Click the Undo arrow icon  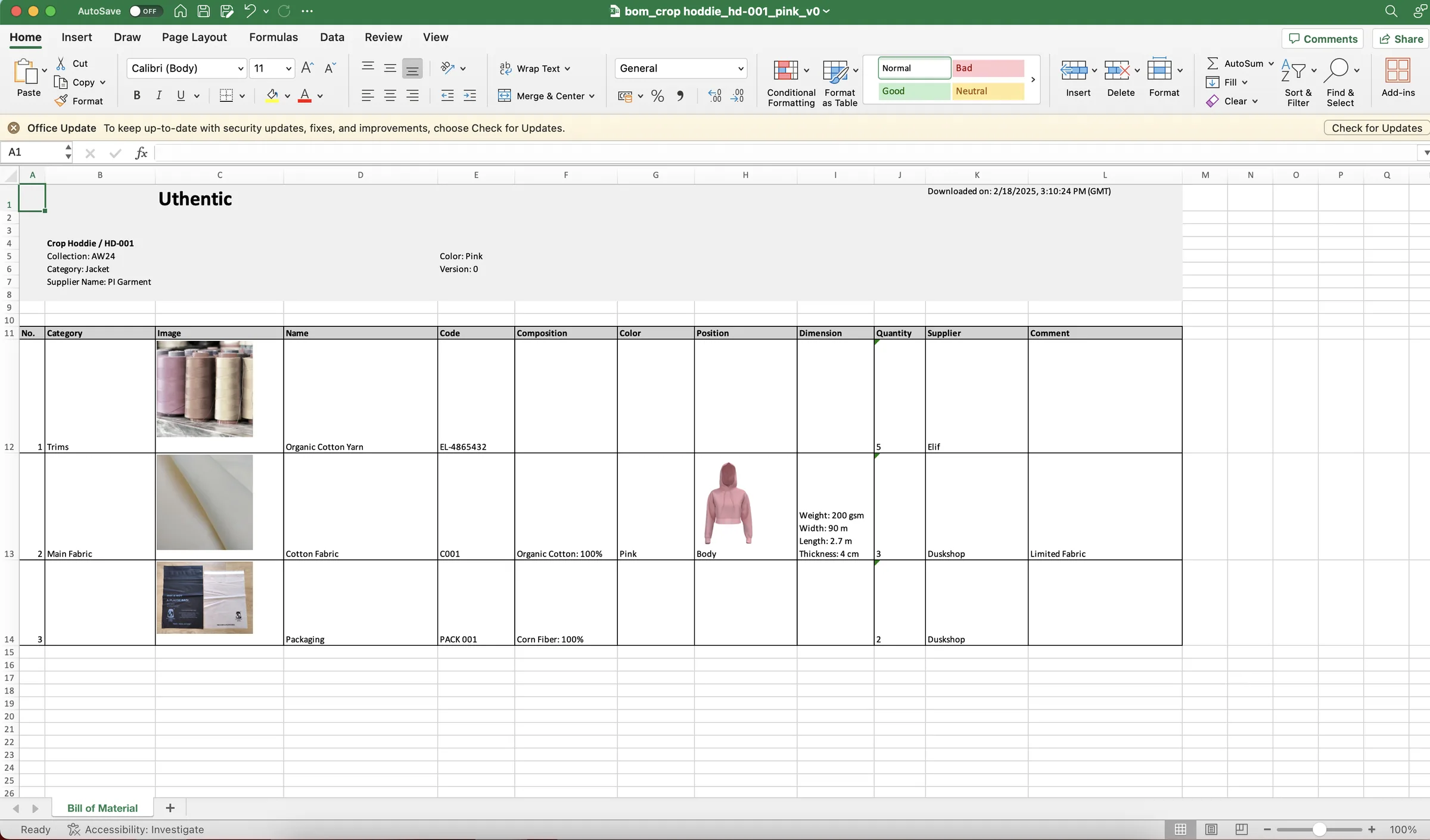[250, 11]
